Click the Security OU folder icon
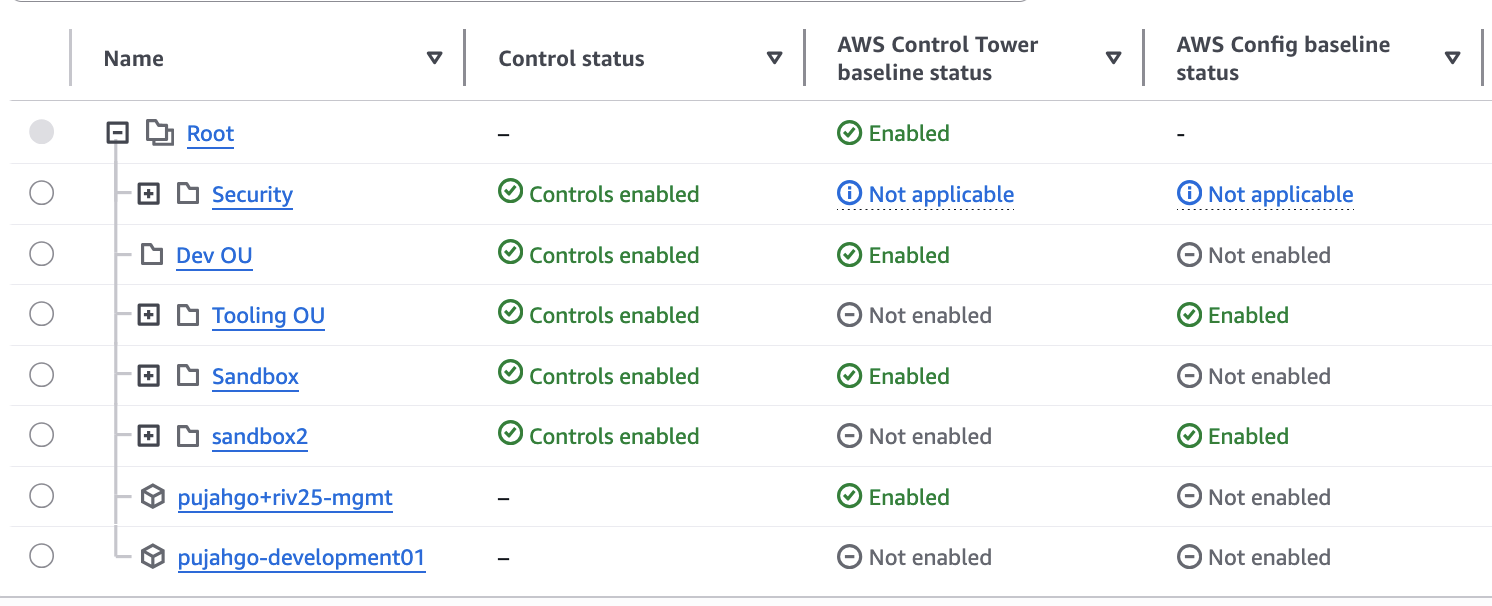 188,194
